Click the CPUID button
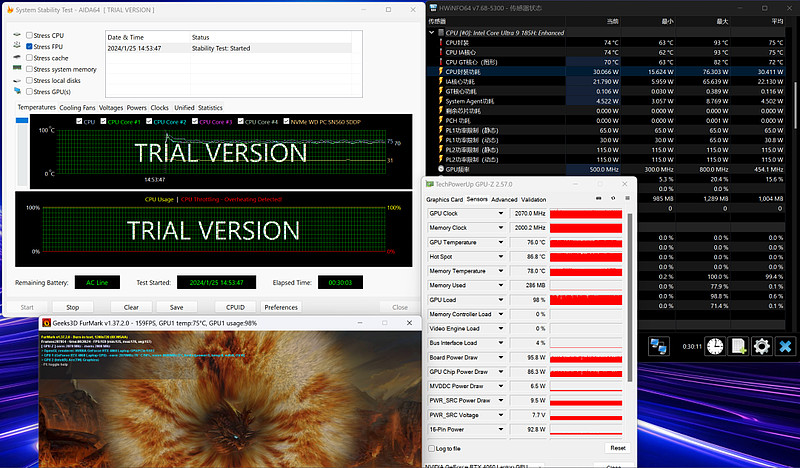Image resolution: width=800 pixels, height=468 pixels. [235, 307]
